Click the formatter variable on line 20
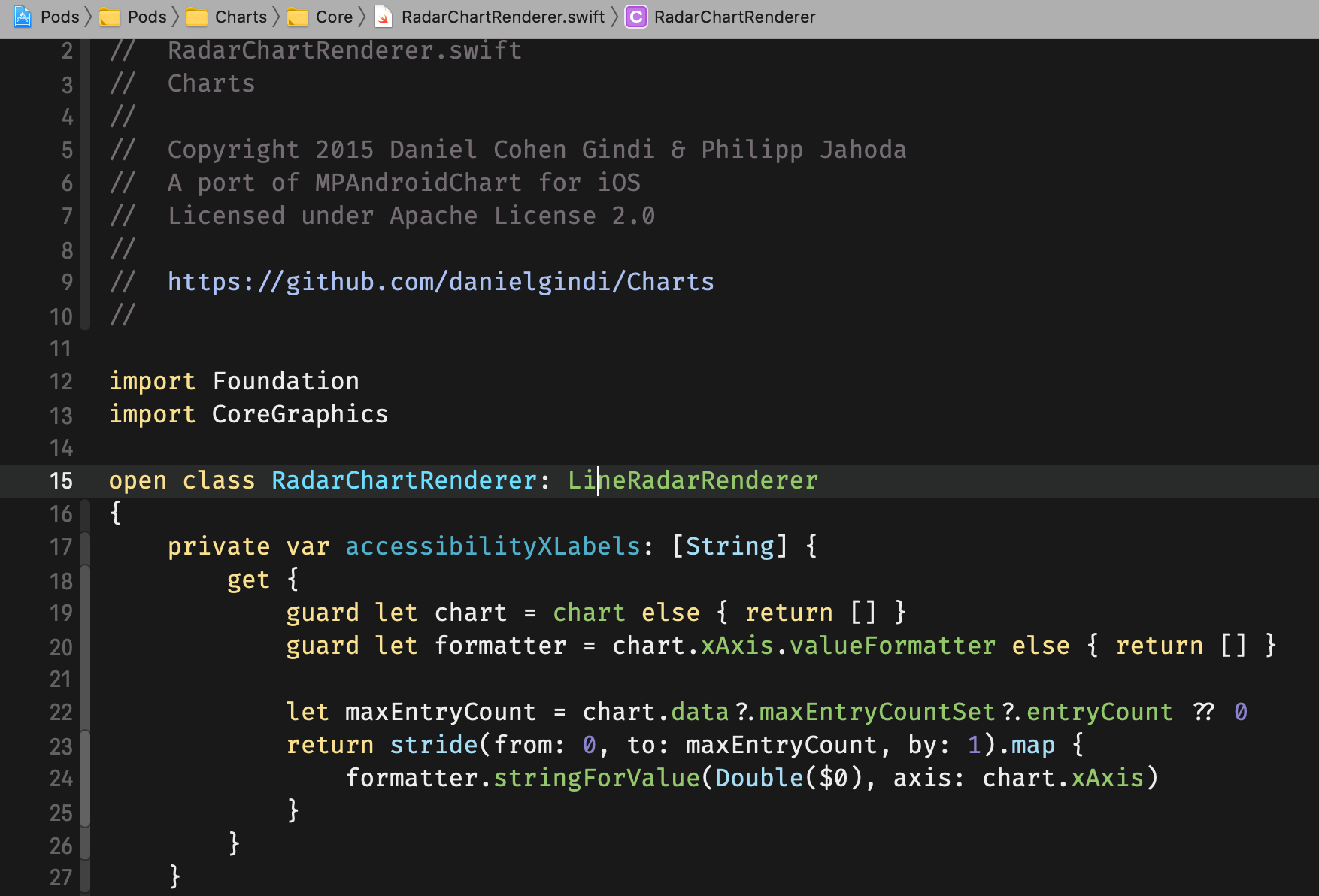Viewport: 1319px width, 896px height. coord(500,646)
